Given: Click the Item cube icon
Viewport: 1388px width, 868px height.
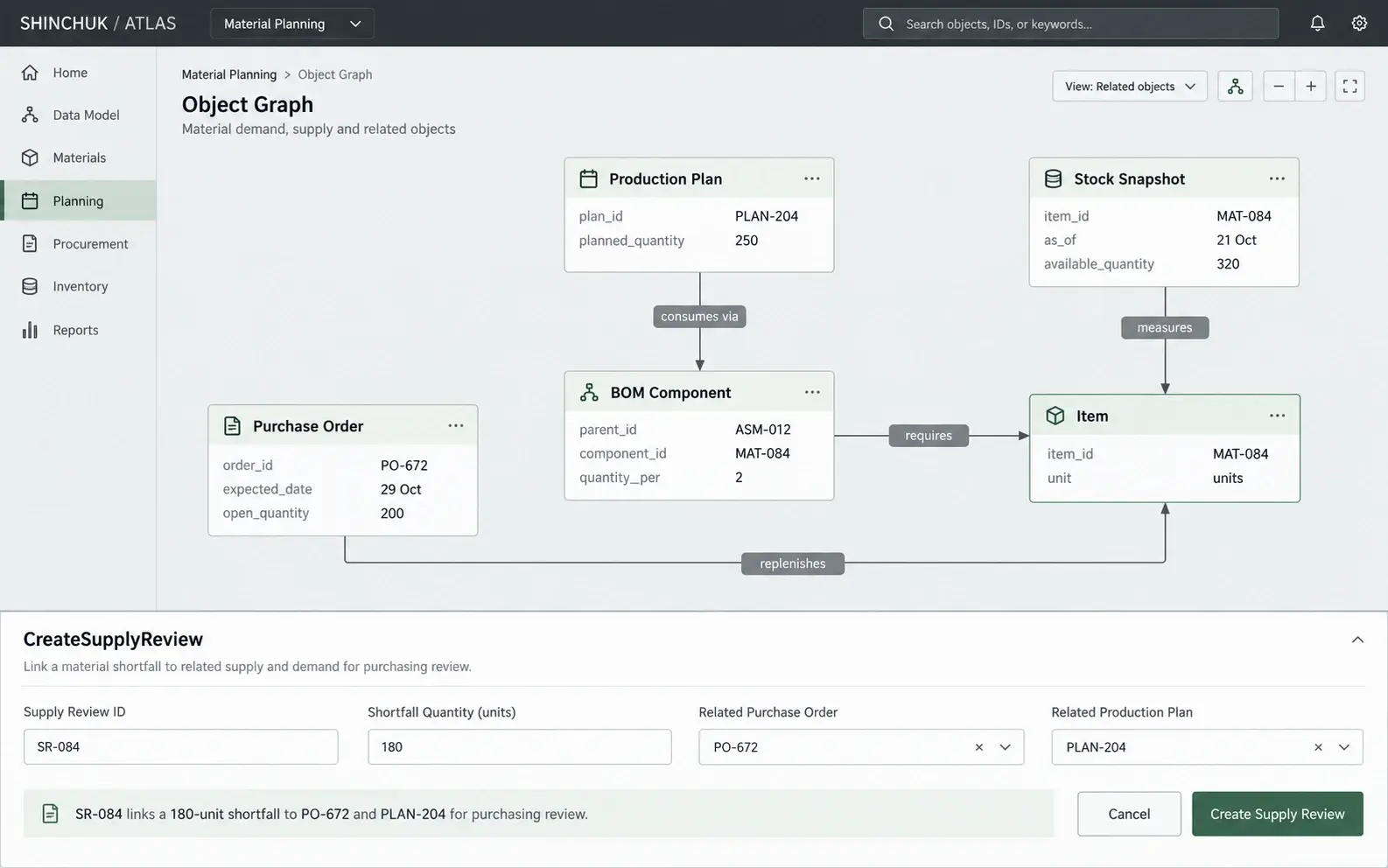Looking at the screenshot, I should 1055,416.
